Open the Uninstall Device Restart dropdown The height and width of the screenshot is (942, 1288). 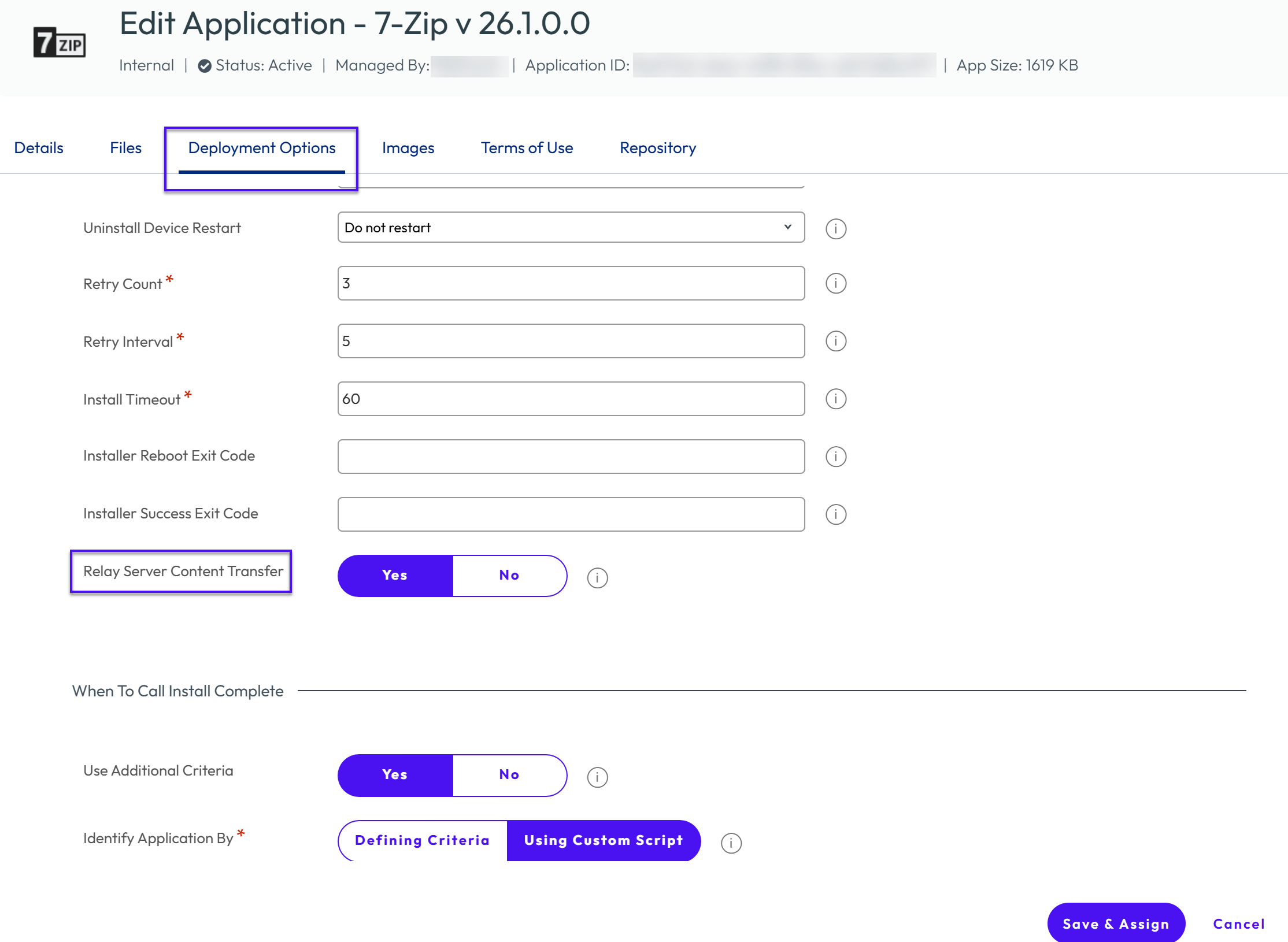click(x=571, y=227)
